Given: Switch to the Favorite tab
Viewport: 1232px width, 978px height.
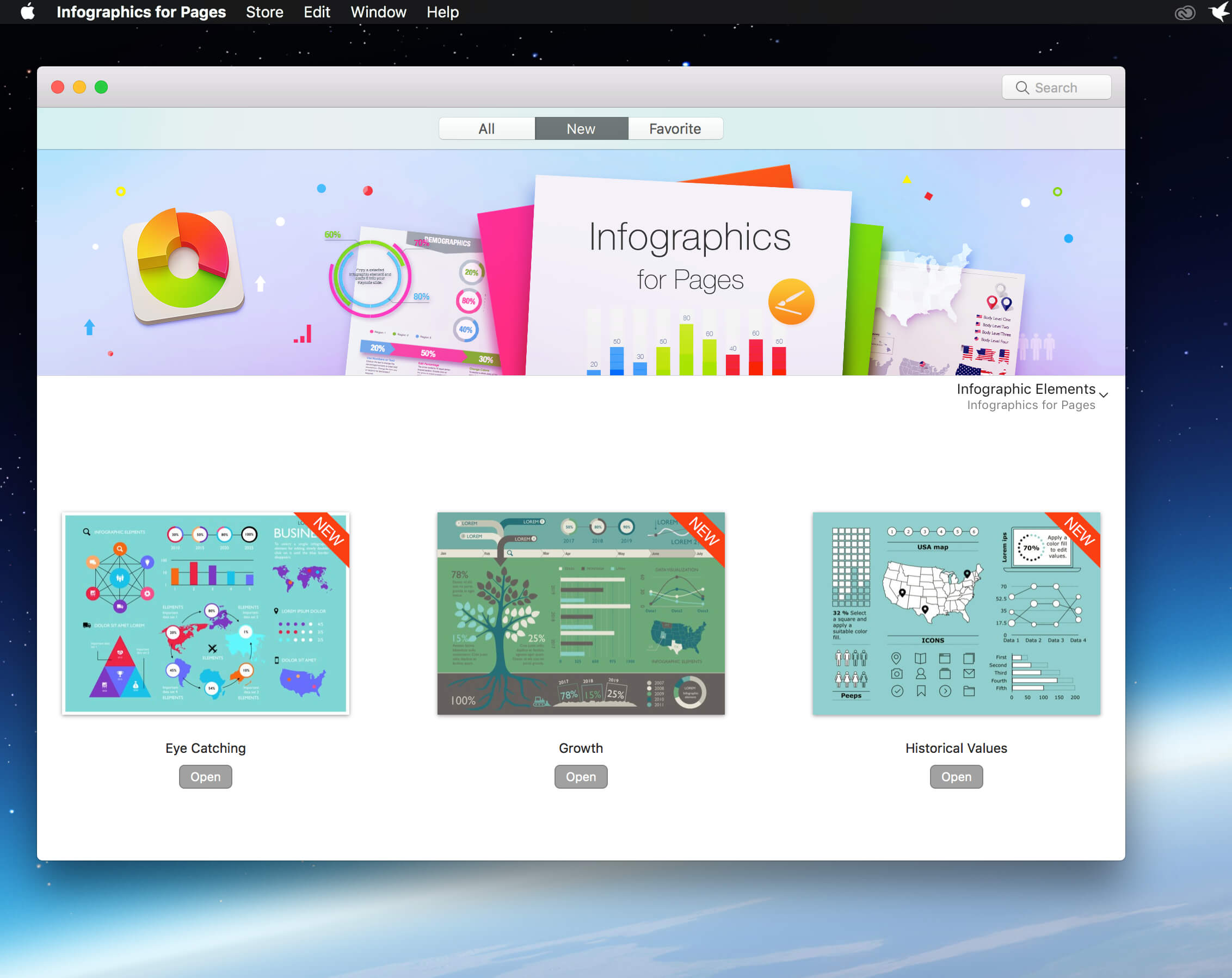Looking at the screenshot, I should [675, 128].
